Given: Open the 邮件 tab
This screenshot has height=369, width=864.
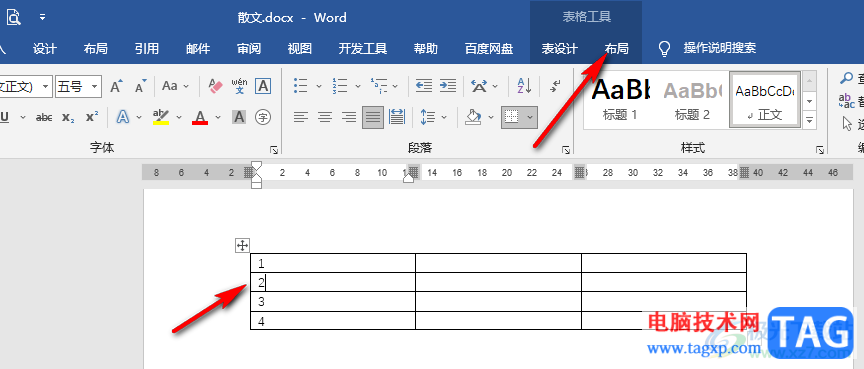Looking at the screenshot, I should (198, 48).
